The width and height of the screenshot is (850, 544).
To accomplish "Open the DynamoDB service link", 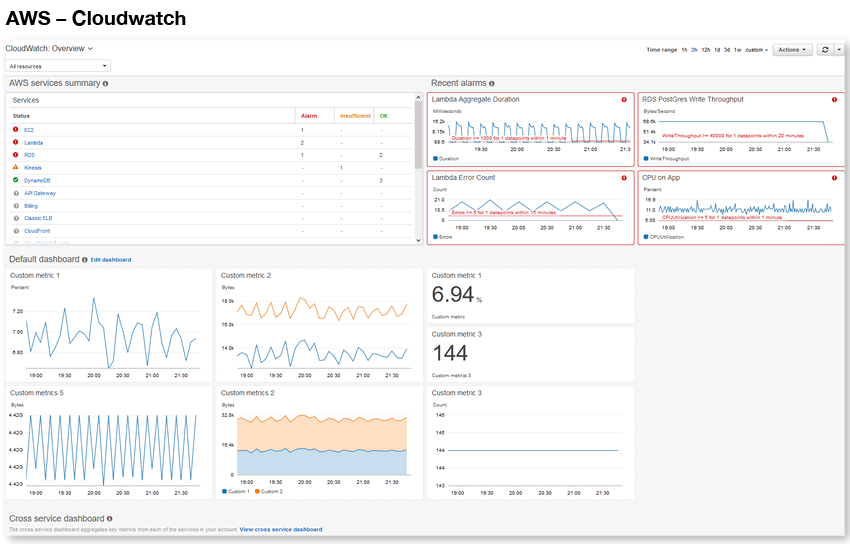I will point(37,180).
